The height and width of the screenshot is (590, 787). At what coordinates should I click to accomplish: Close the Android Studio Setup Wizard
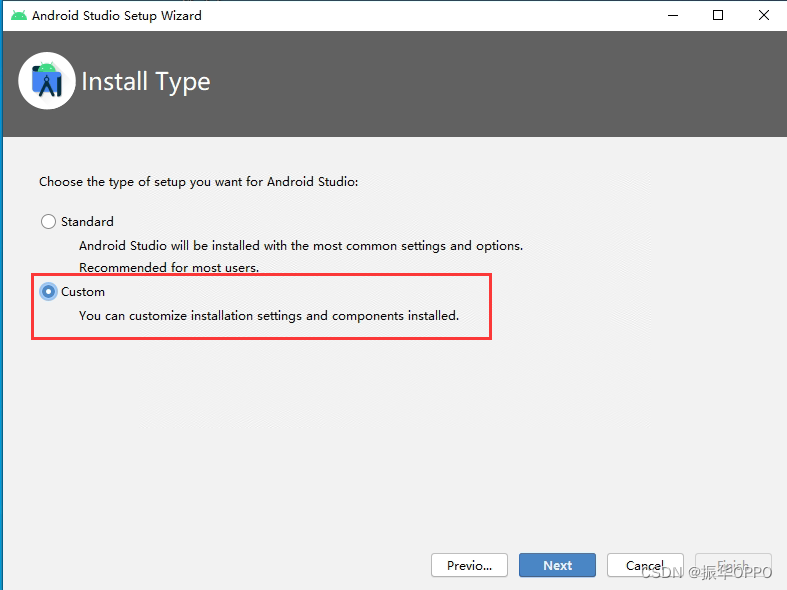(764, 16)
